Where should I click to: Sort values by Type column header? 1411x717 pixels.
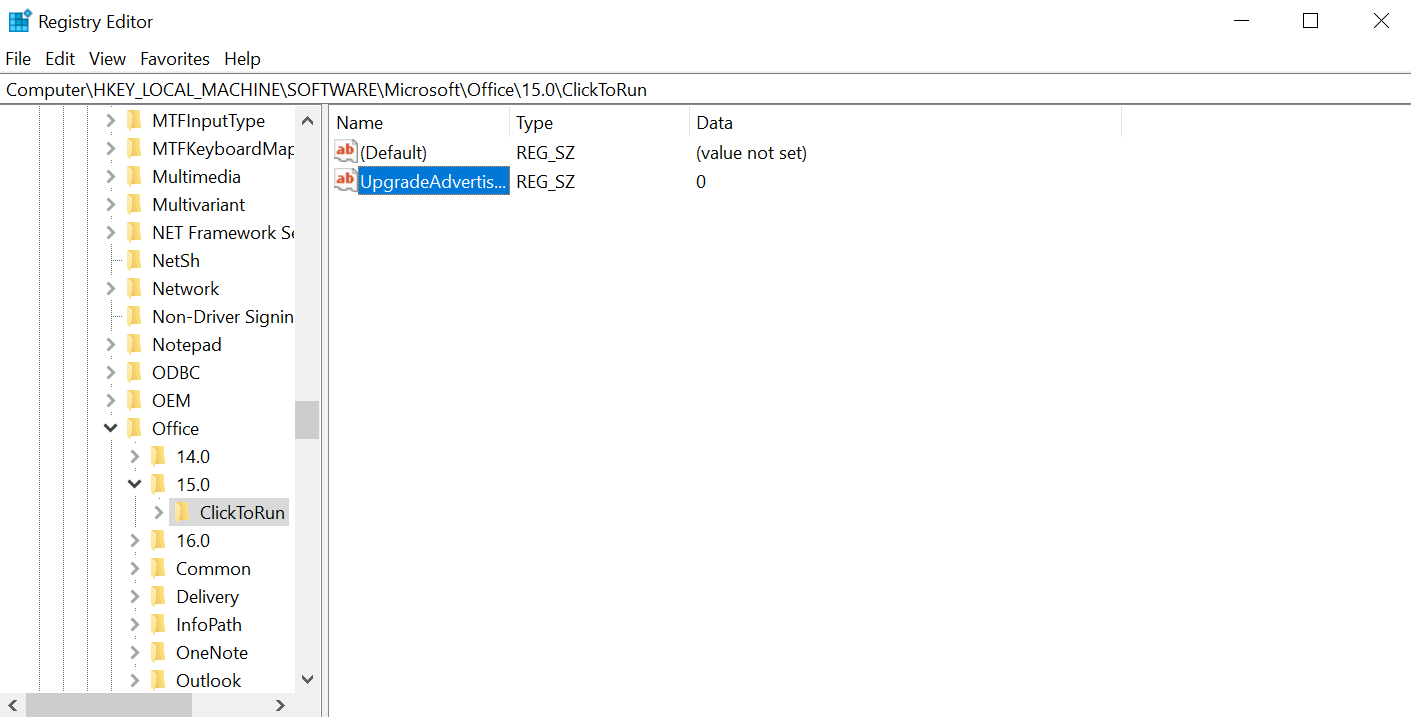click(x=600, y=123)
